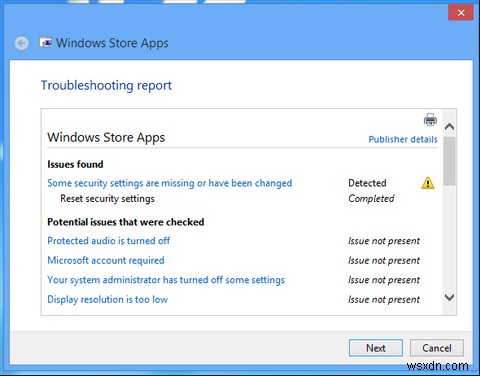
Task: Select the 'Reset security settings' text
Action: [x=107, y=199]
